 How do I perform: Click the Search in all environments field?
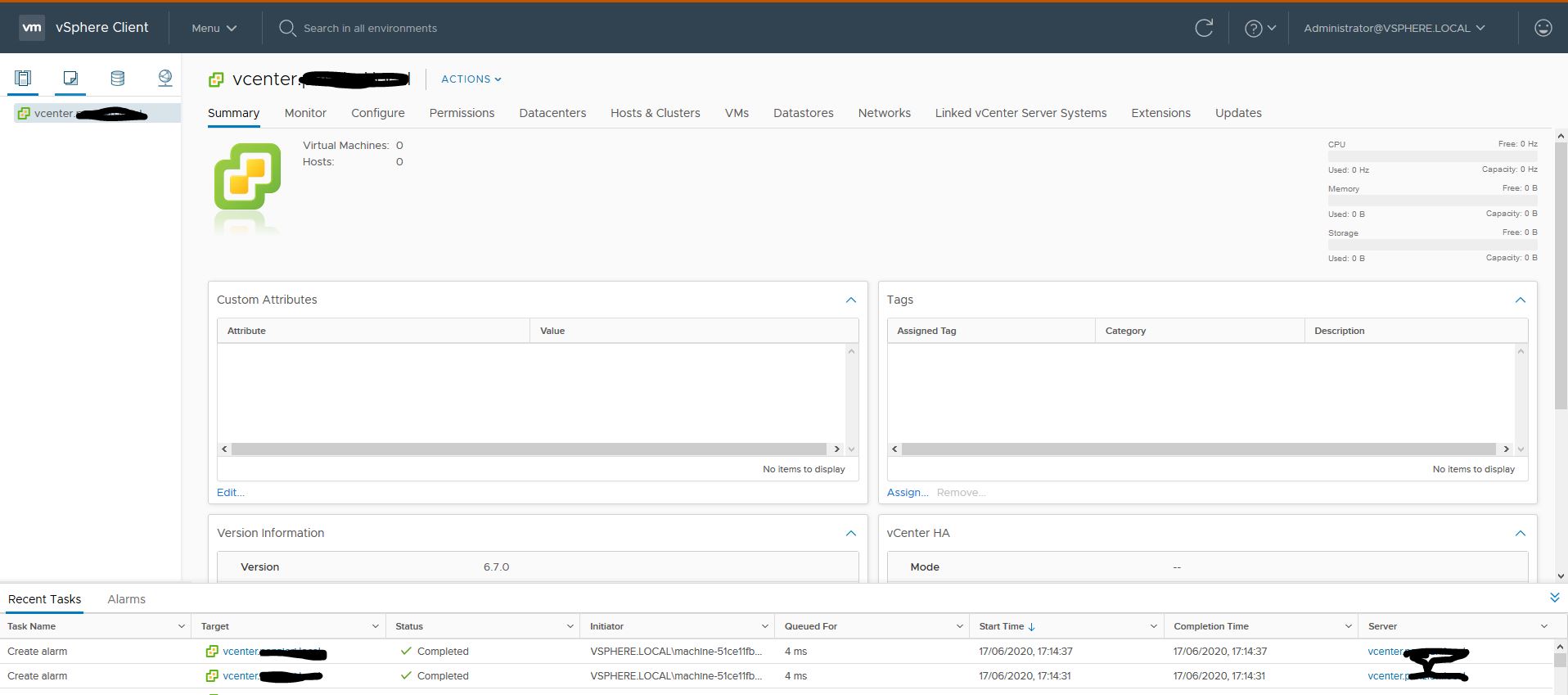tap(370, 28)
